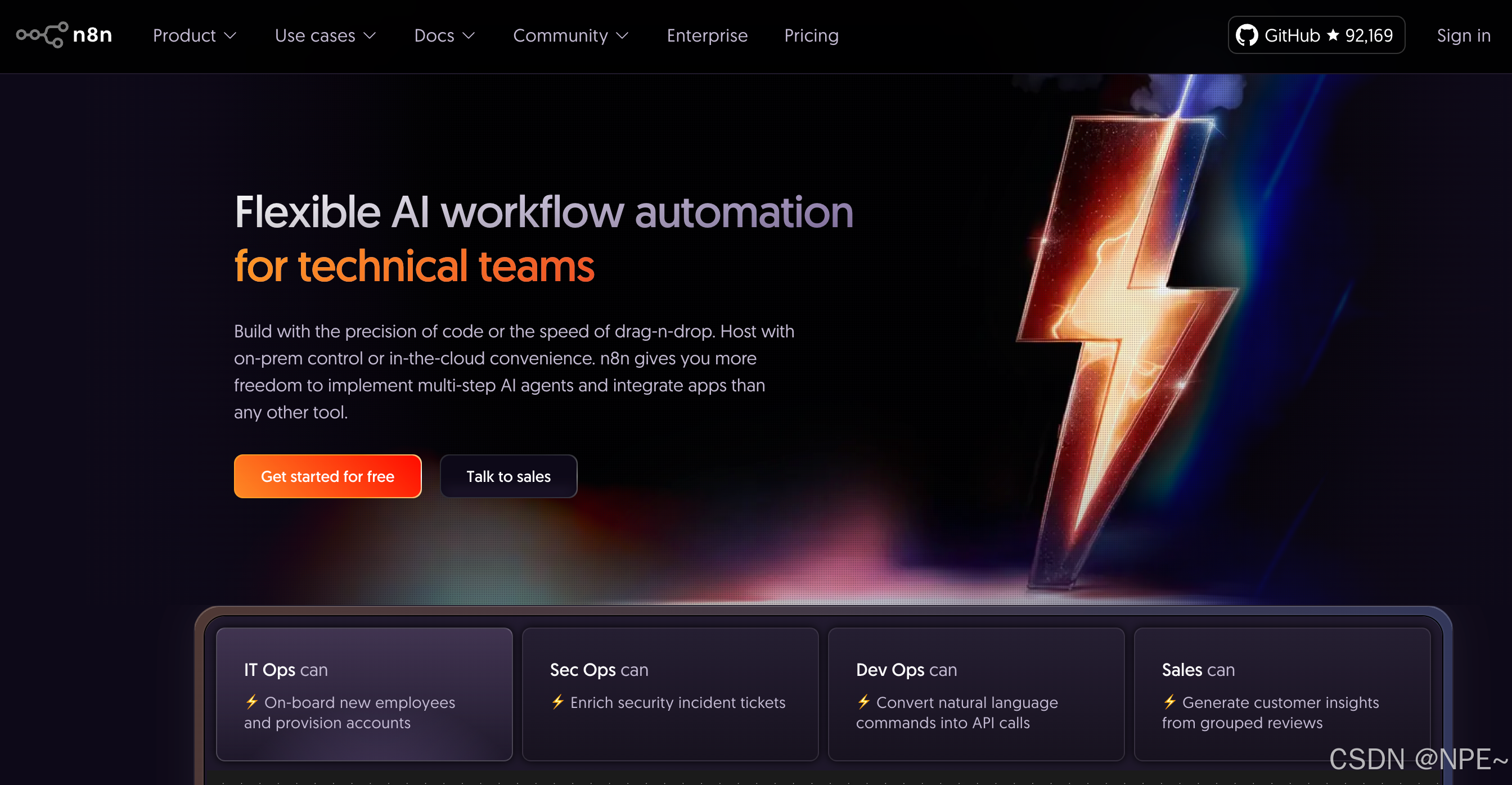Go to the Enterprise page
The height and width of the screenshot is (785, 1512).
(706, 36)
